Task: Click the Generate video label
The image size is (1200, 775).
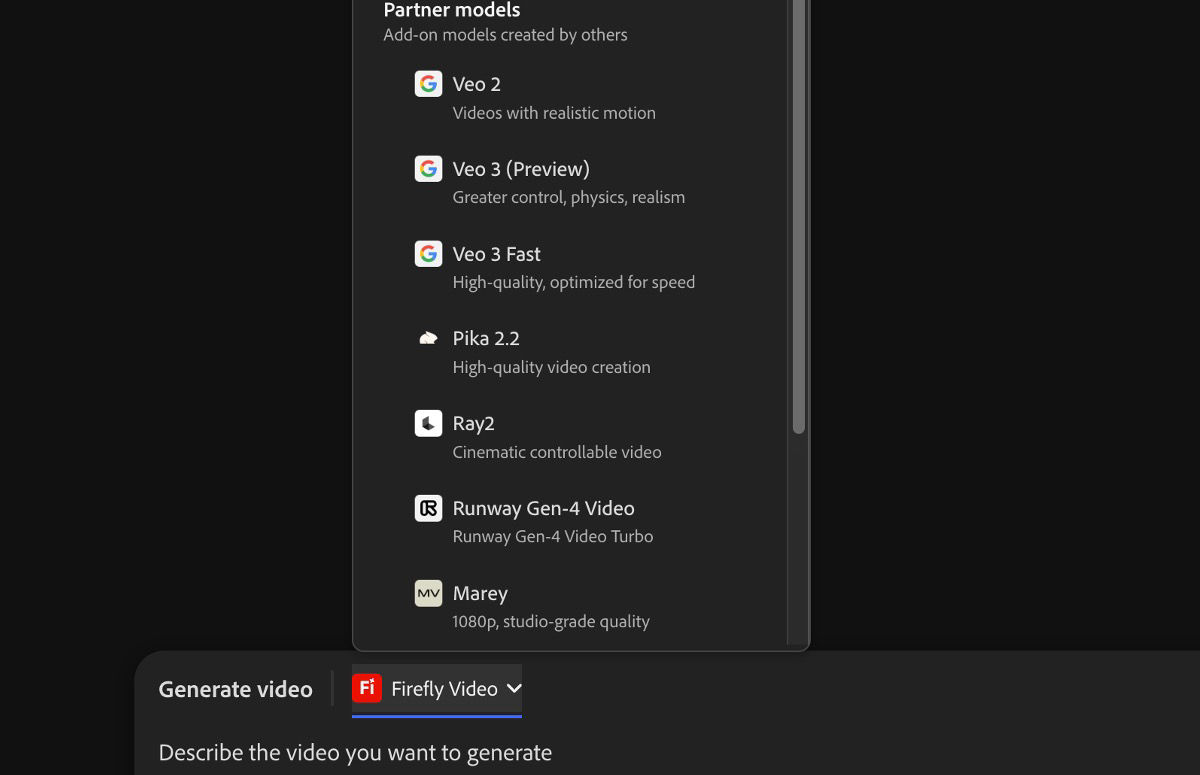Action: point(235,689)
